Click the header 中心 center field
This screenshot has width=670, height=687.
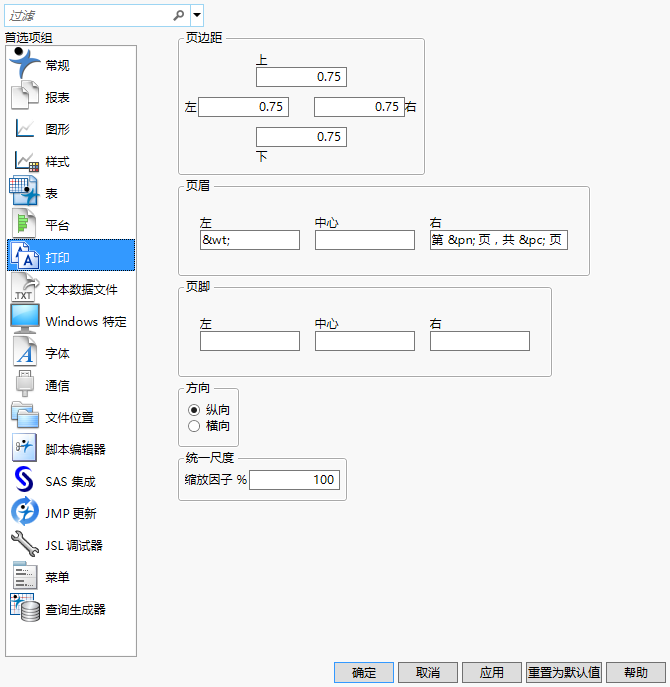365,240
